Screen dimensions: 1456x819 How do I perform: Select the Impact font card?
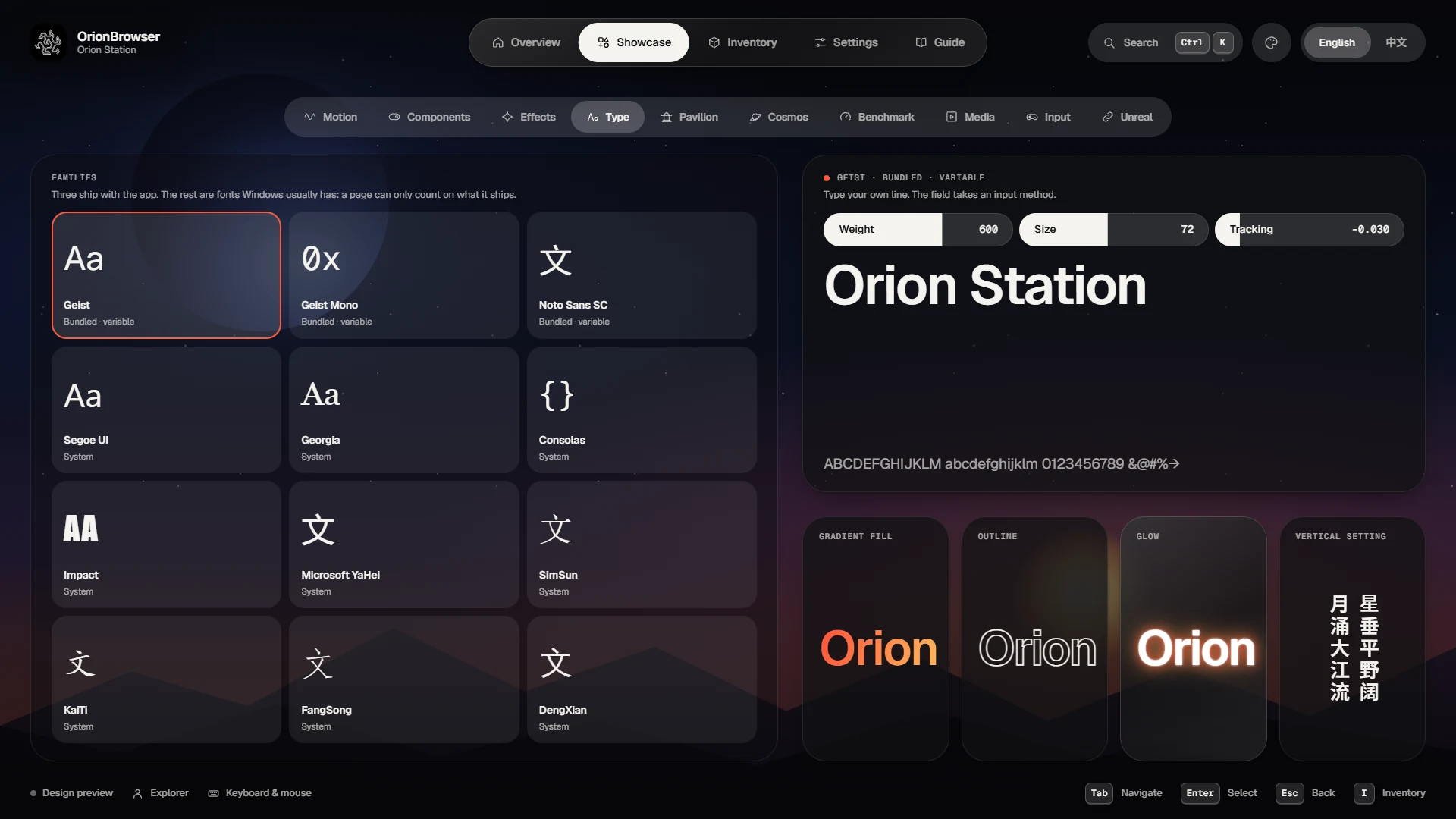[166, 545]
